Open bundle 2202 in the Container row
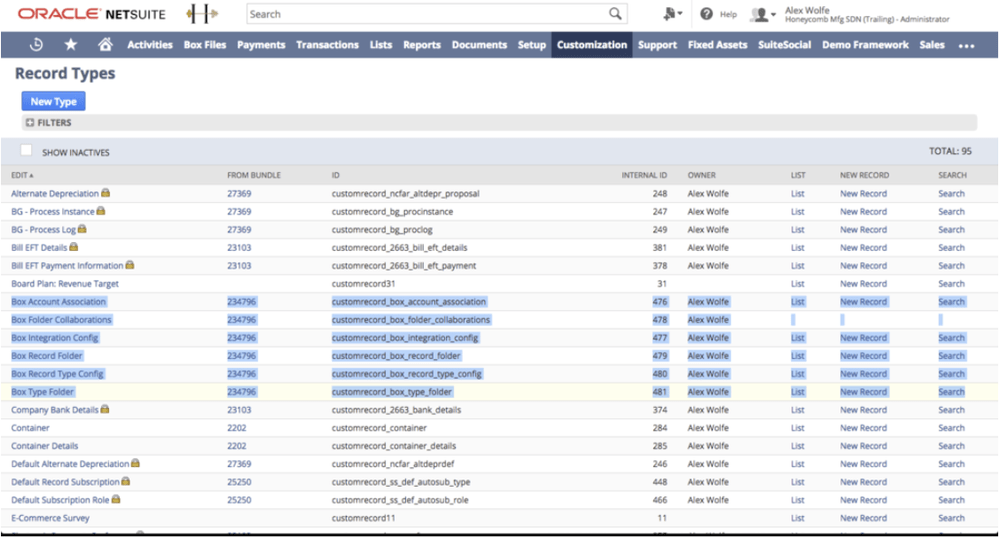The height and width of the screenshot is (537, 999). tap(236, 427)
